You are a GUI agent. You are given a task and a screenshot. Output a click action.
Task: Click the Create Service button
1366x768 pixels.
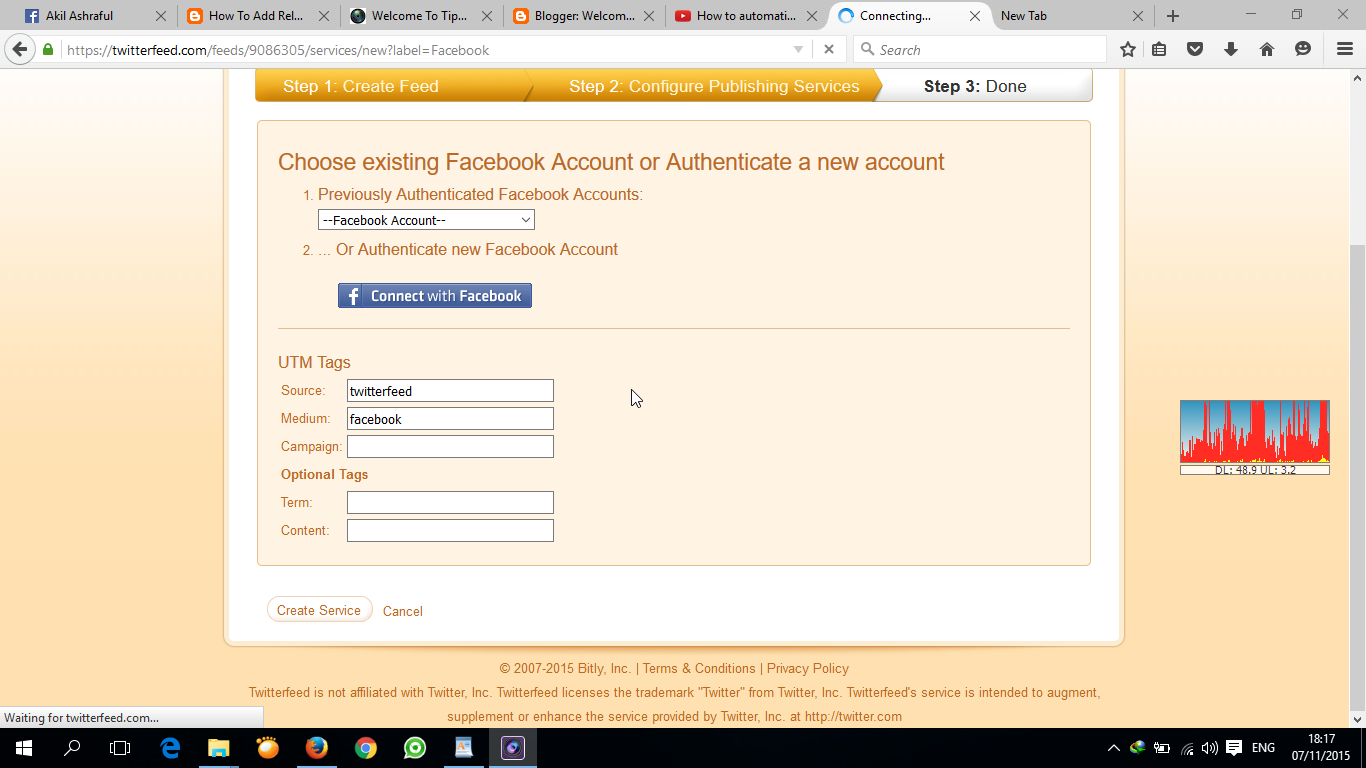(319, 610)
